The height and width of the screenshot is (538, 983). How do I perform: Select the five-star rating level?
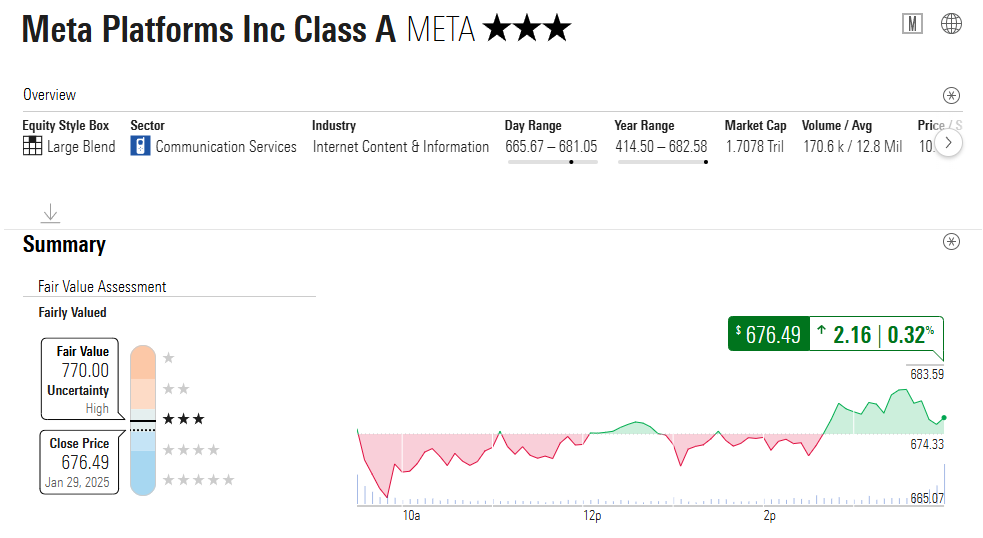tap(199, 480)
